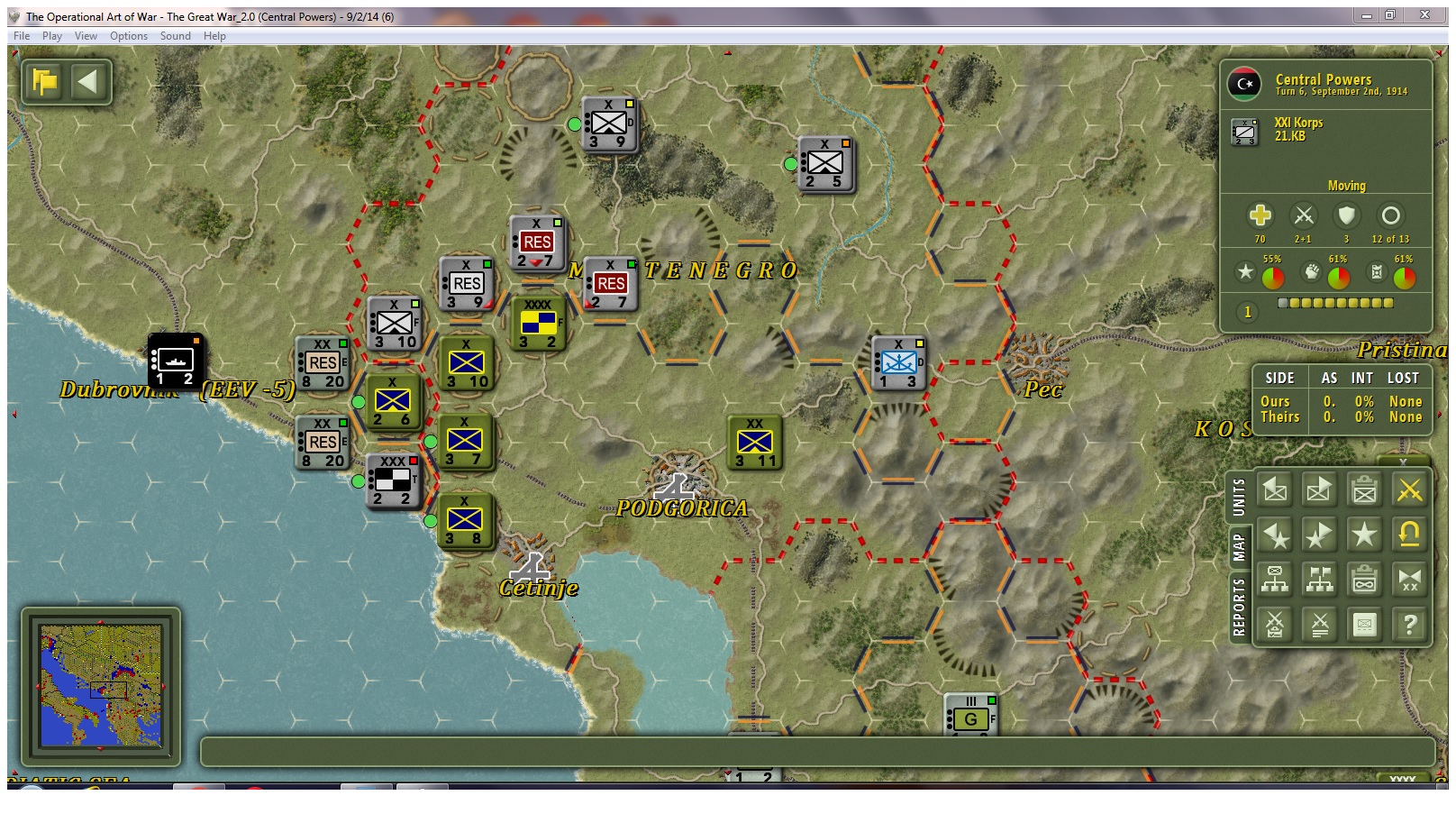Click the Moving status text
The image size is (1456, 832).
point(1346,186)
